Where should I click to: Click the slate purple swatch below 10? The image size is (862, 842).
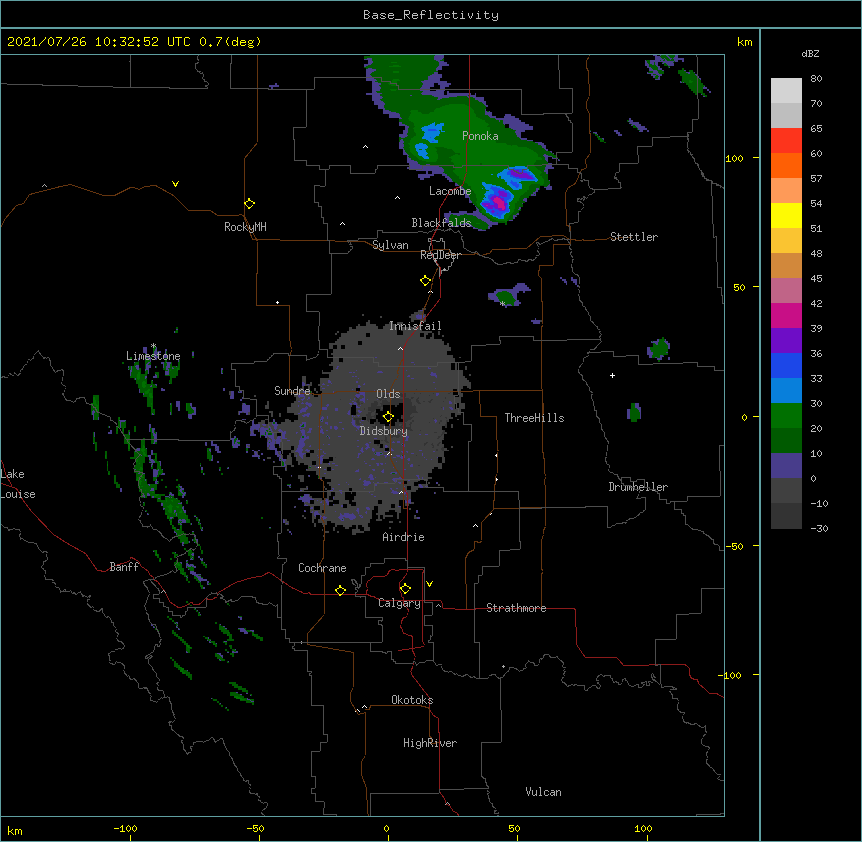[786, 466]
